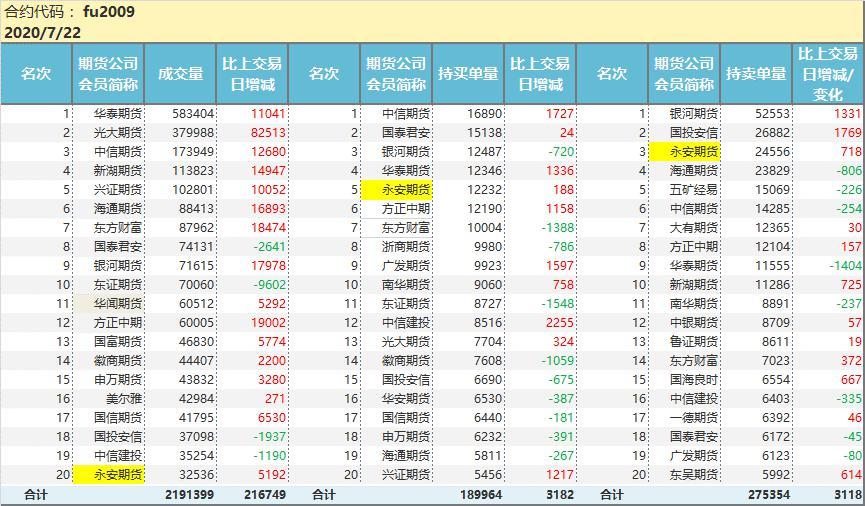Click the long position value 5456
865x506 pixels.
488,475
